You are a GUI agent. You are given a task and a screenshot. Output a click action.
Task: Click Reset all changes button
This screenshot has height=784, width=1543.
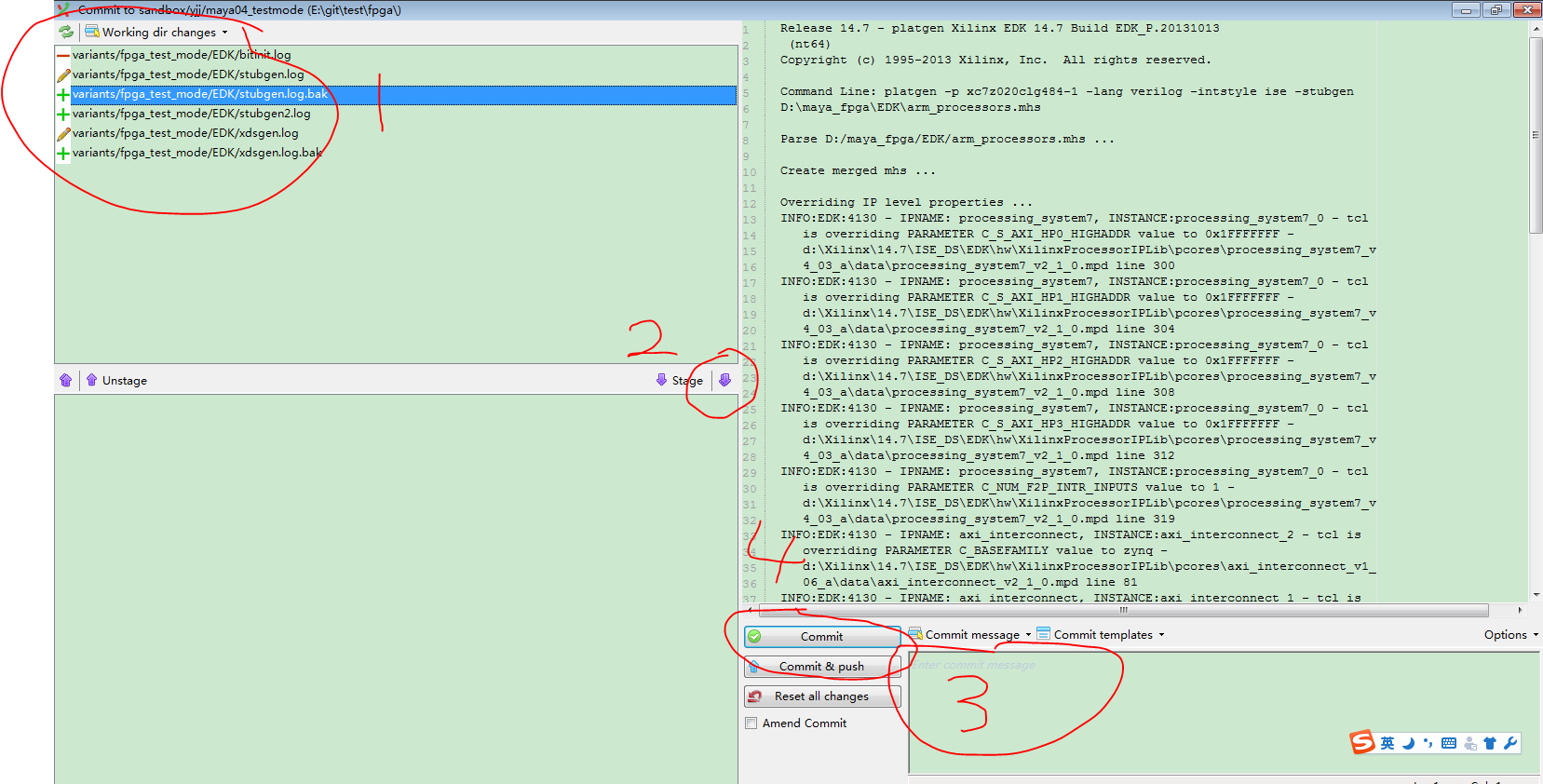[821, 696]
